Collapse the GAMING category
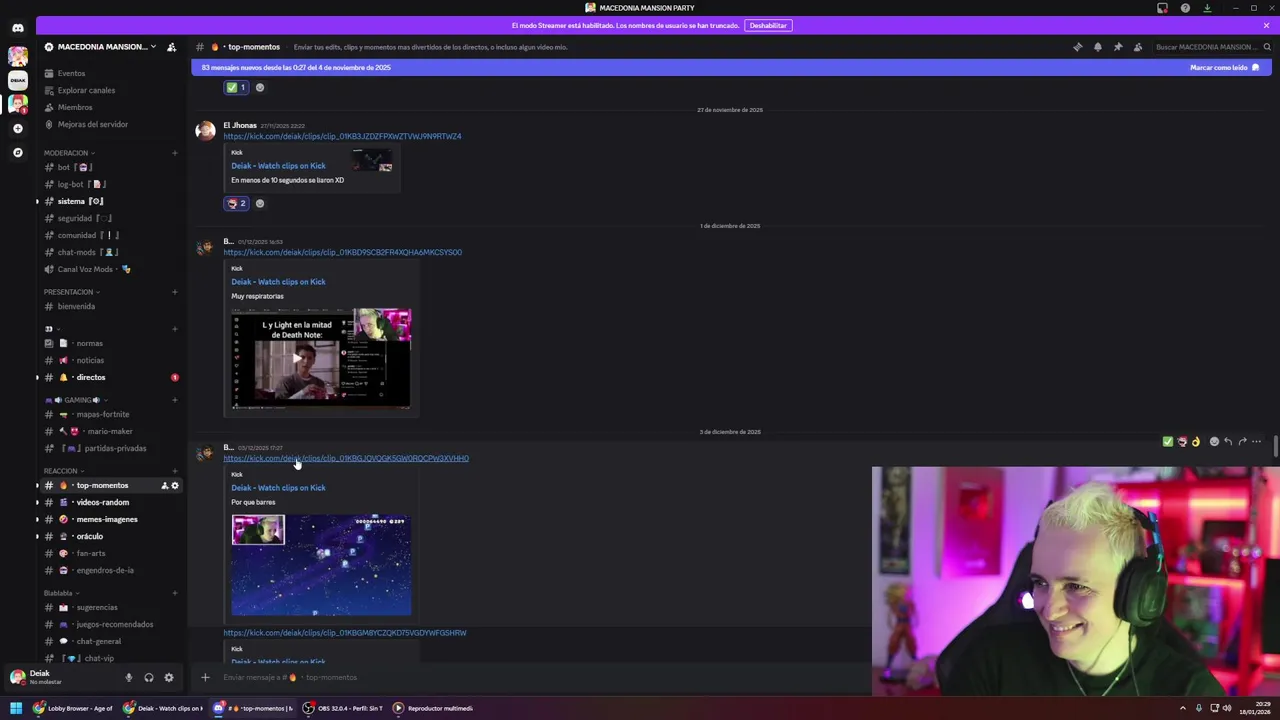Image resolution: width=1280 pixels, height=720 pixels. tap(75, 400)
